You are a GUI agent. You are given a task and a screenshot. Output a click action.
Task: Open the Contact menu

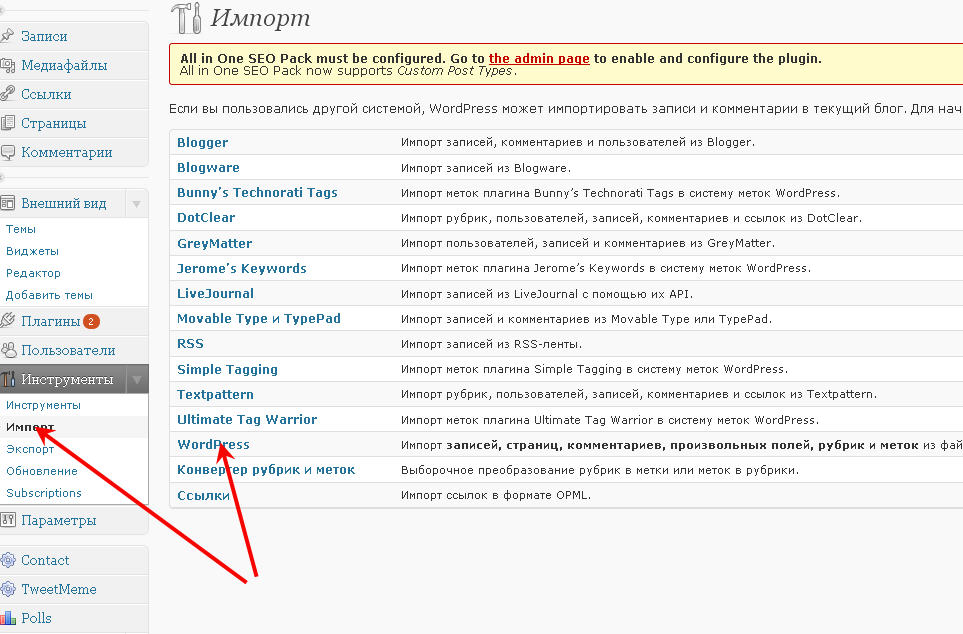pos(45,560)
